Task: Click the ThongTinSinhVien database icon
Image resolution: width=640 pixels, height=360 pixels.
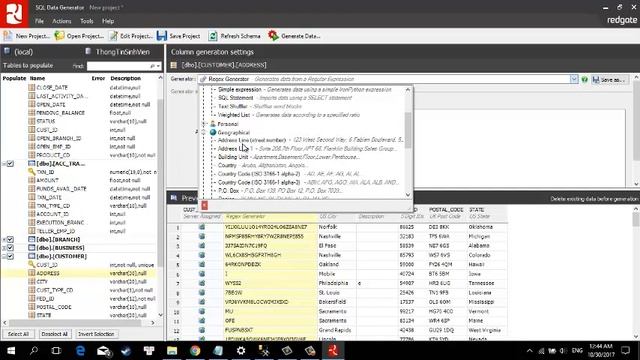Action: point(88,51)
